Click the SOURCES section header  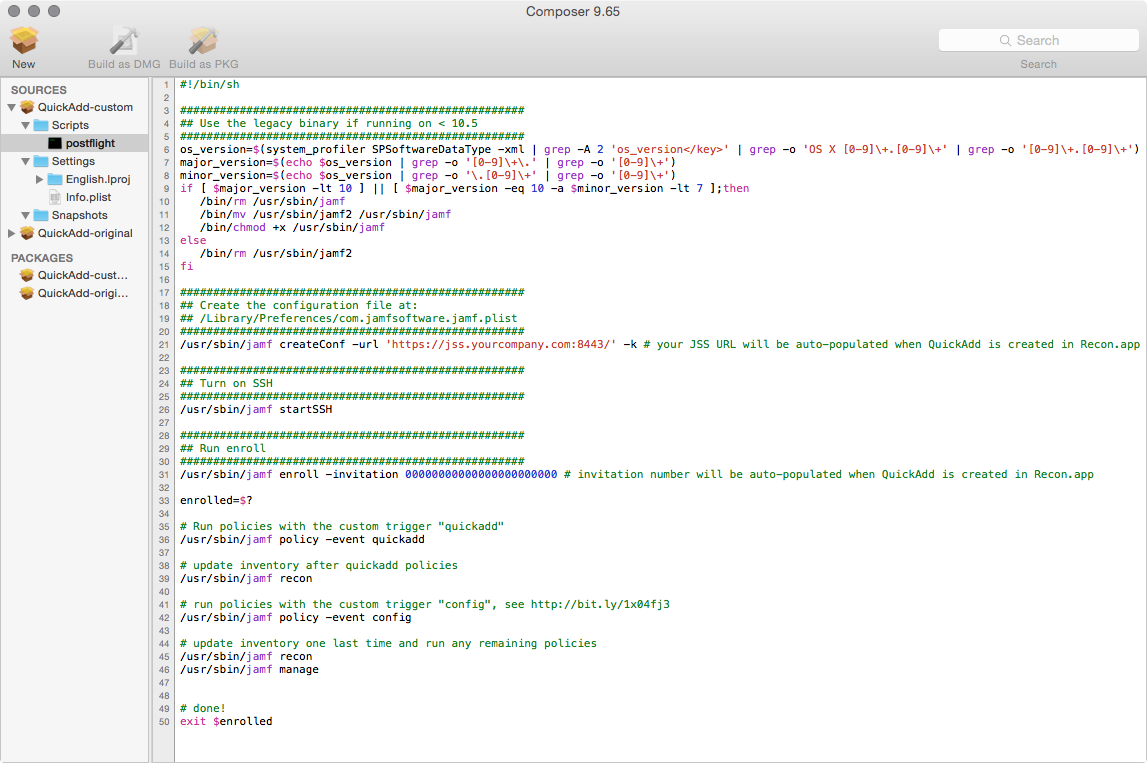(39, 90)
